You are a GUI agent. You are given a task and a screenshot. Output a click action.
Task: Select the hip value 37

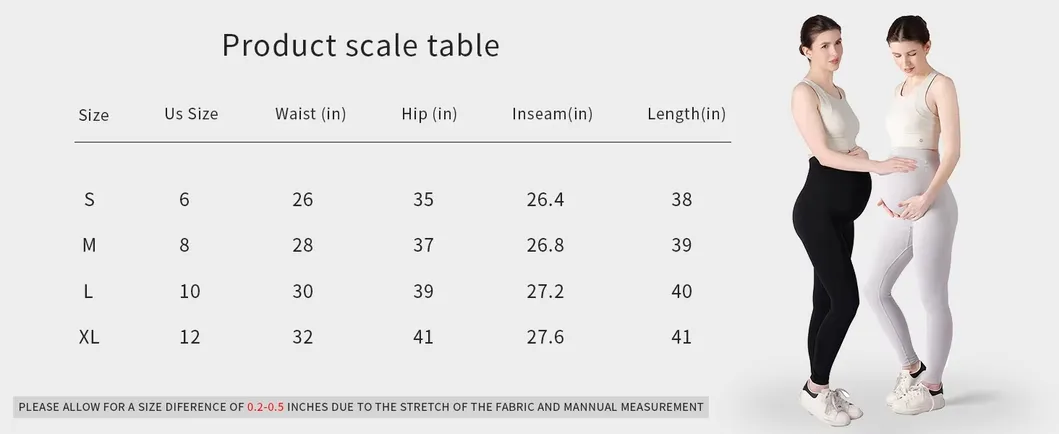pyautogui.click(x=423, y=245)
